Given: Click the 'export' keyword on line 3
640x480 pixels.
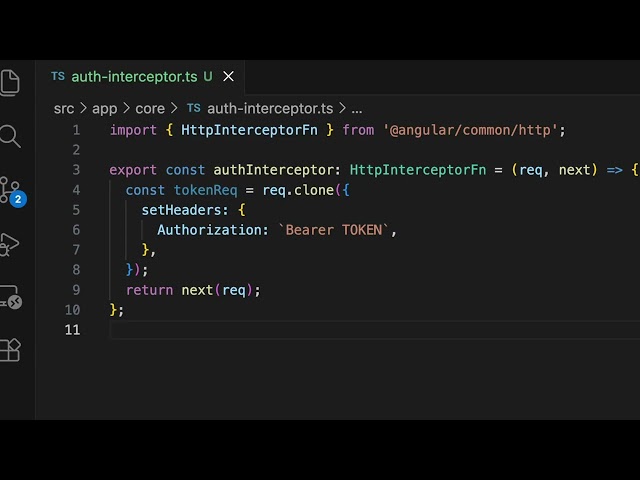Looking at the screenshot, I should point(133,170).
